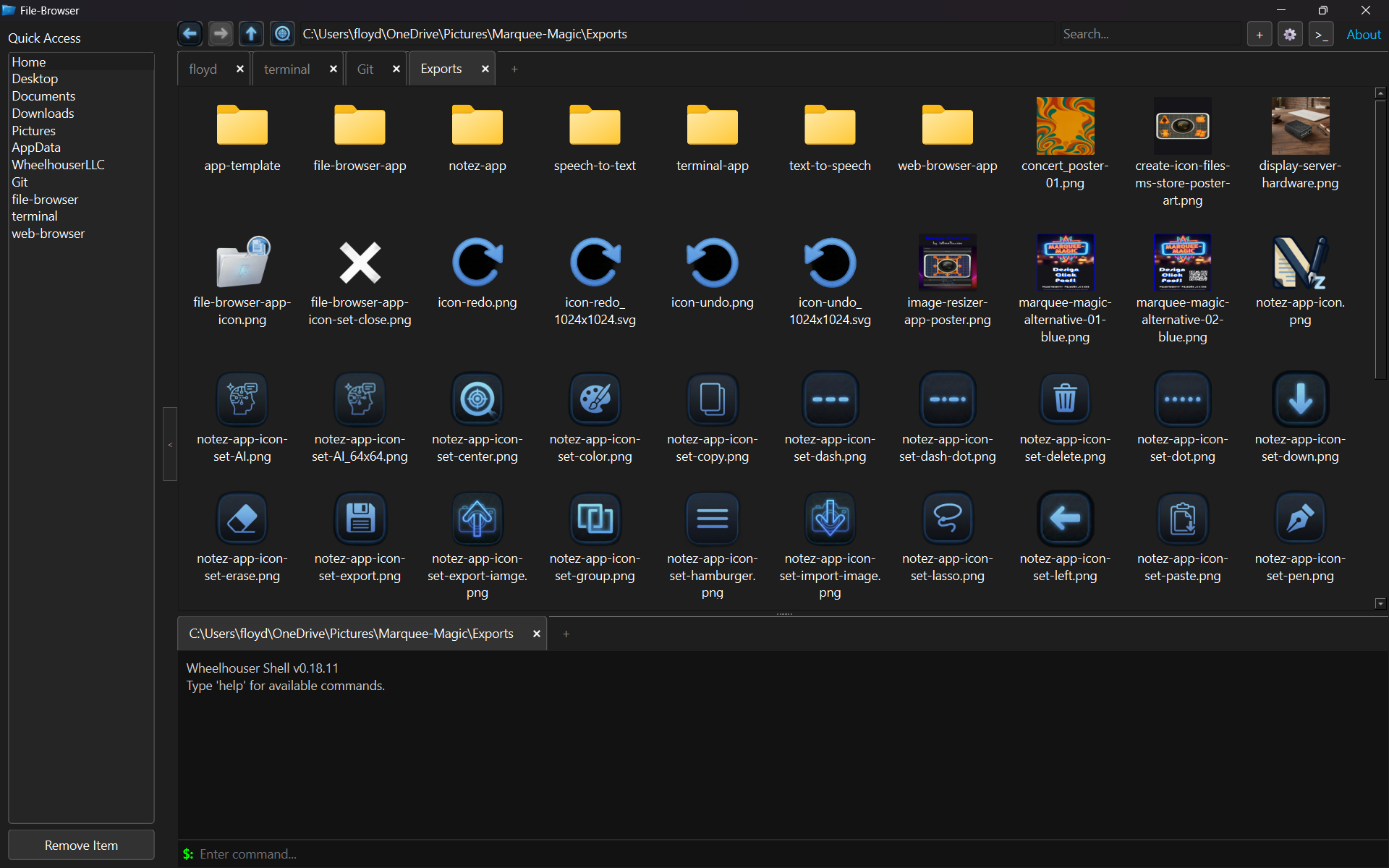Select notez-app-icon-set-lasso.png file
The width and height of the screenshot is (1389, 868).
click(948, 538)
